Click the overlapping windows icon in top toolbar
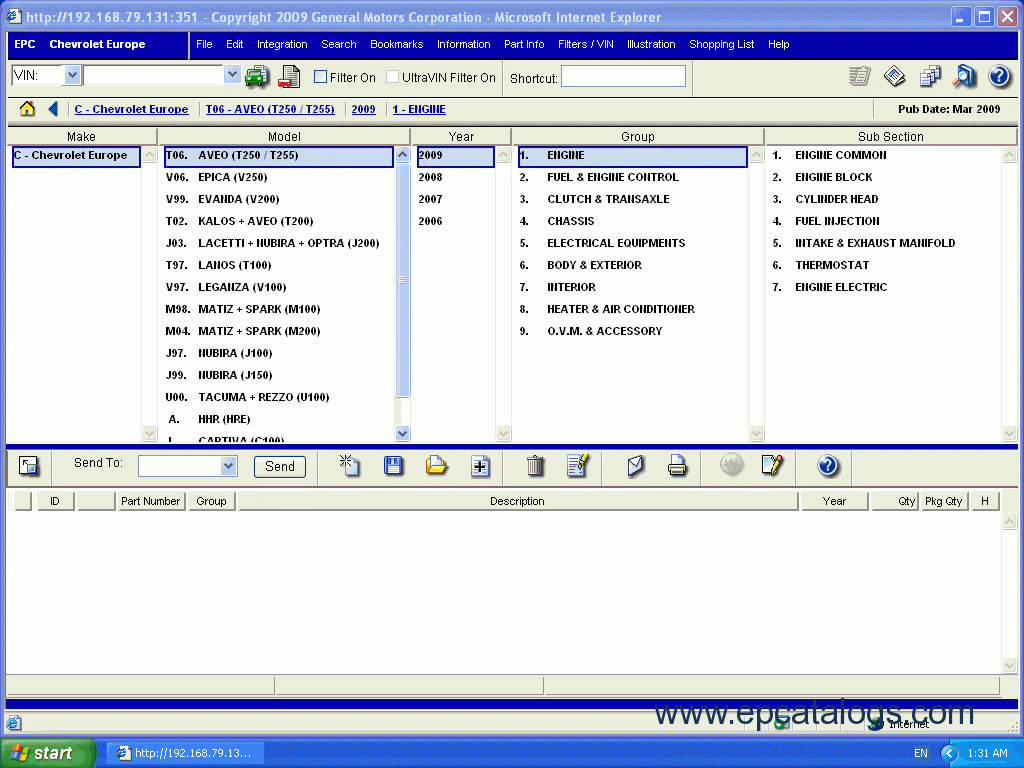The image size is (1024, 768). (930, 76)
